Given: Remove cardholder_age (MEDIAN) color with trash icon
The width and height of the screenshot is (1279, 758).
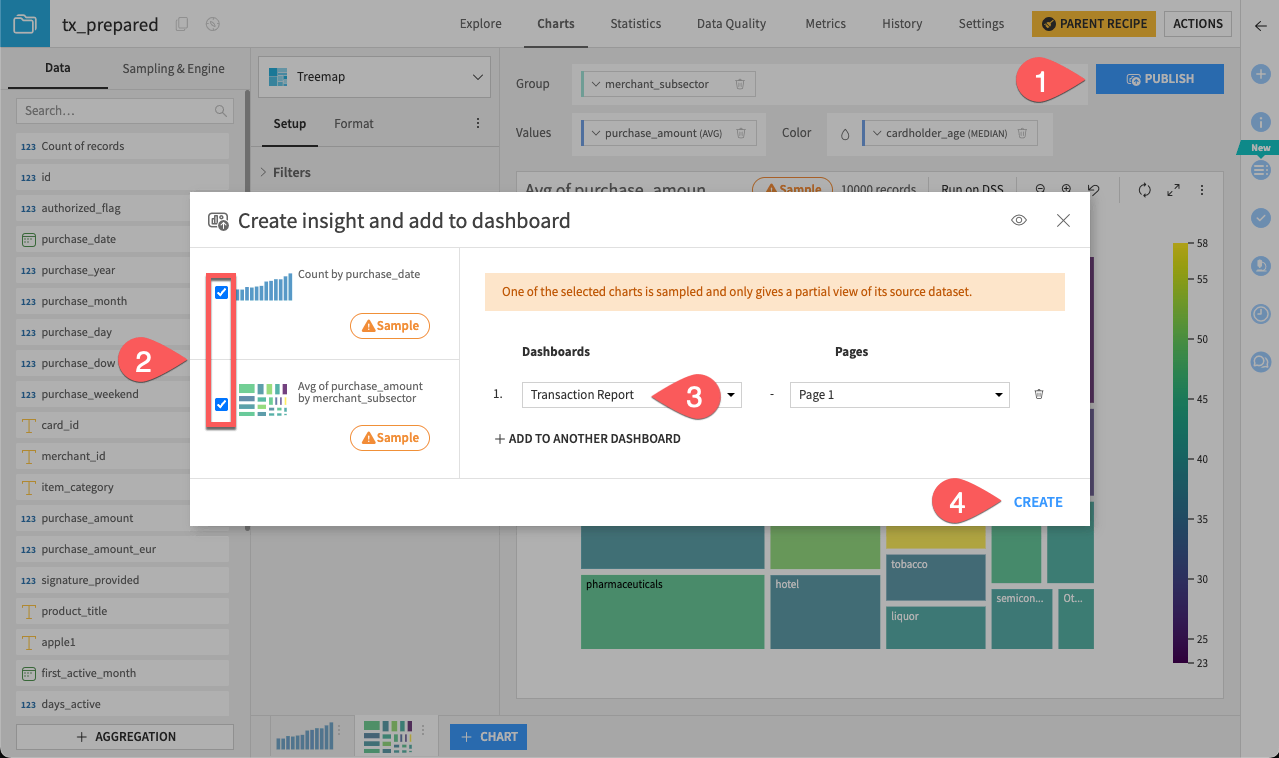Looking at the screenshot, I should pos(1022,132).
